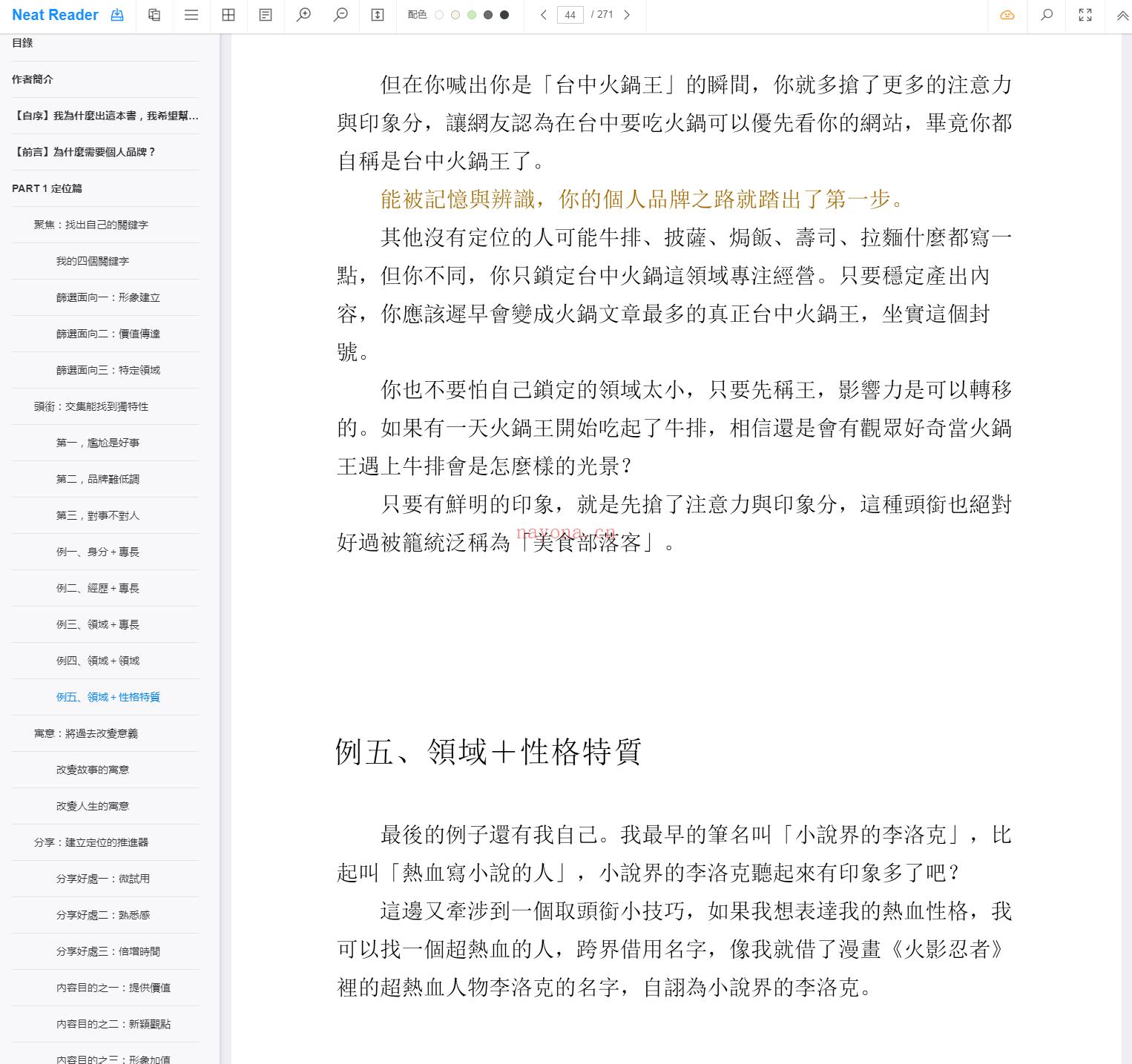This screenshot has height=1064, width=1132.
Task: Click the 例五、領域＋性格特質 heading in page
Action: (488, 752)
